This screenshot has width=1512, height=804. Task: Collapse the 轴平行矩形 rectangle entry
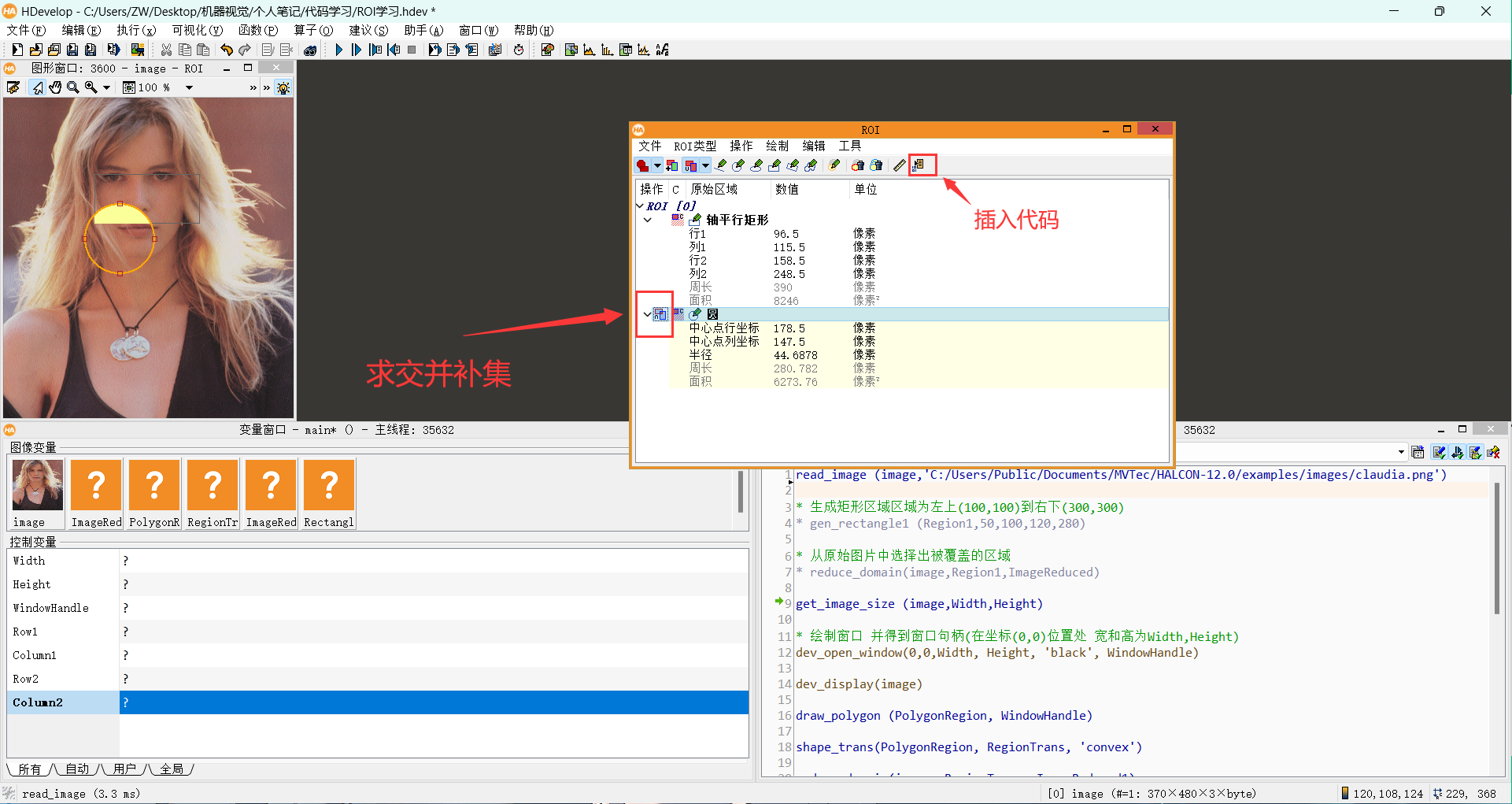(x=648, y=220)
